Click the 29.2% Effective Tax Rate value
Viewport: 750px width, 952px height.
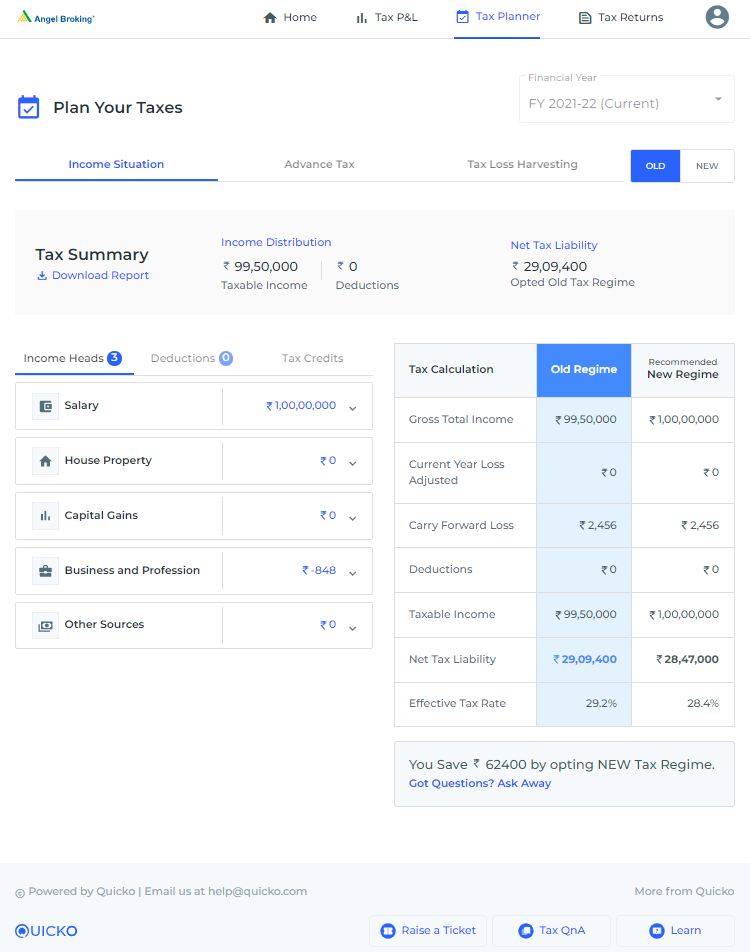click(601, 704)
